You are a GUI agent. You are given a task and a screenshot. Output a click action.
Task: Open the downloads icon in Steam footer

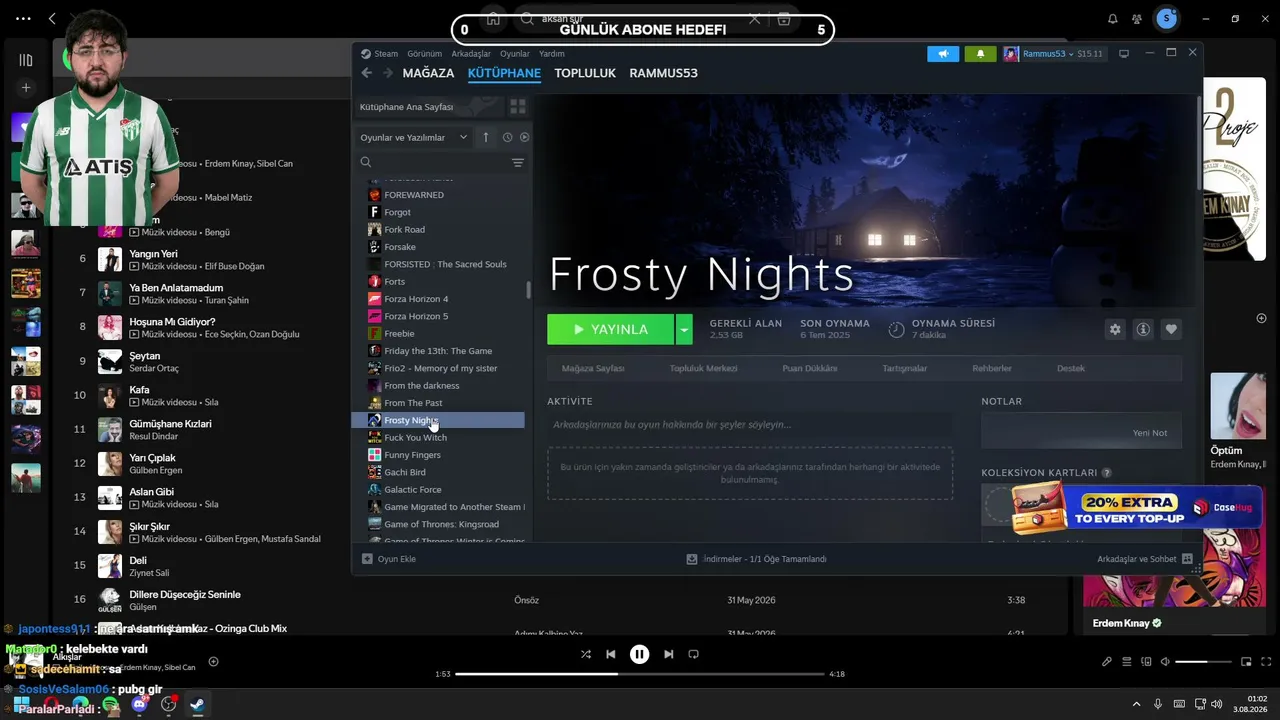click(692, 559)
